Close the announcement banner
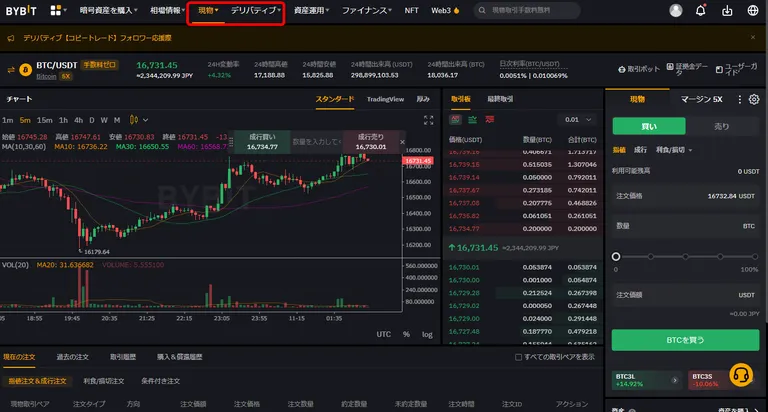 (x=753, y=37)
